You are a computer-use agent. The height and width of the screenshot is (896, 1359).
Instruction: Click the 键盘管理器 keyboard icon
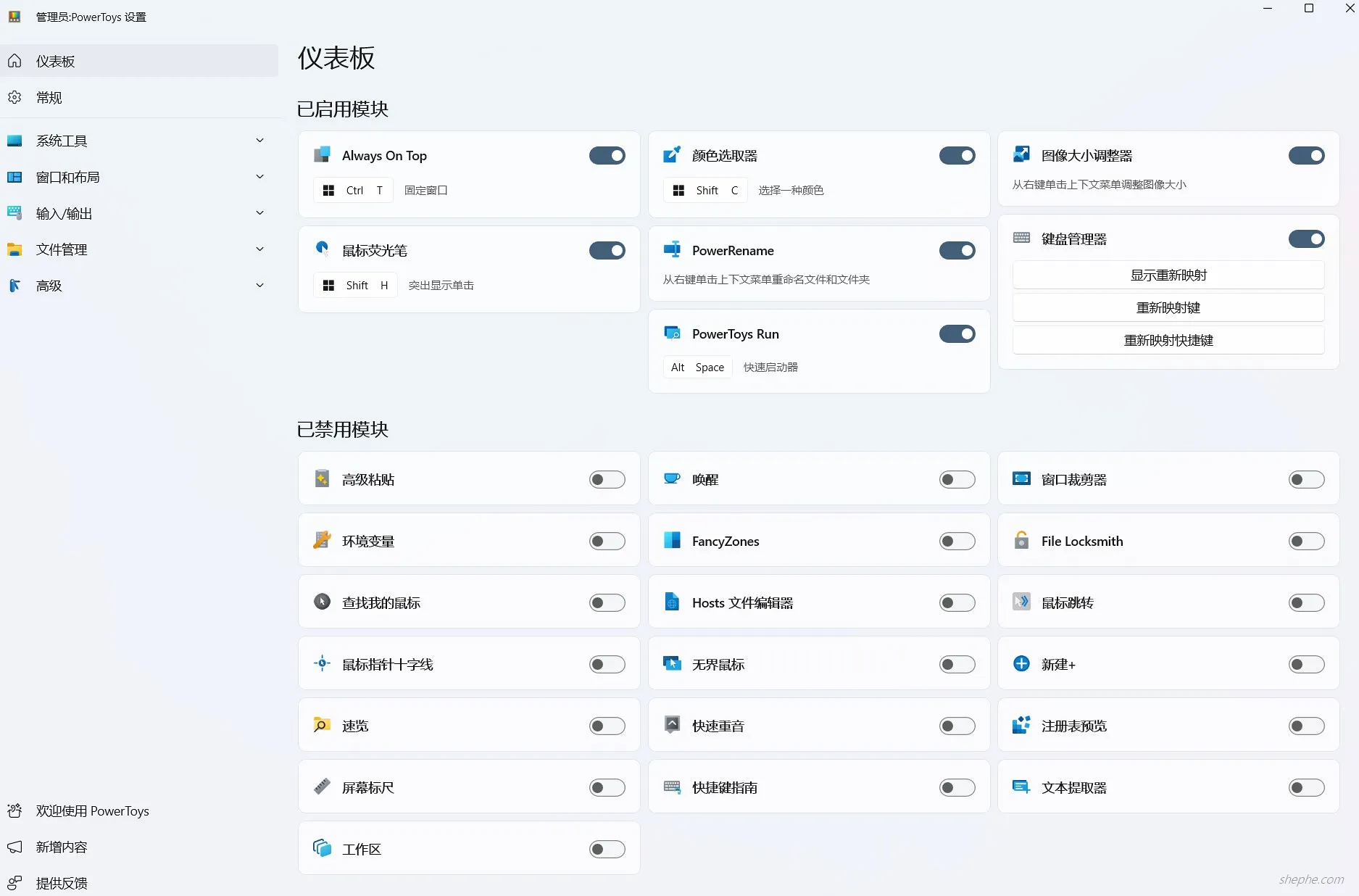(1022, 238)
